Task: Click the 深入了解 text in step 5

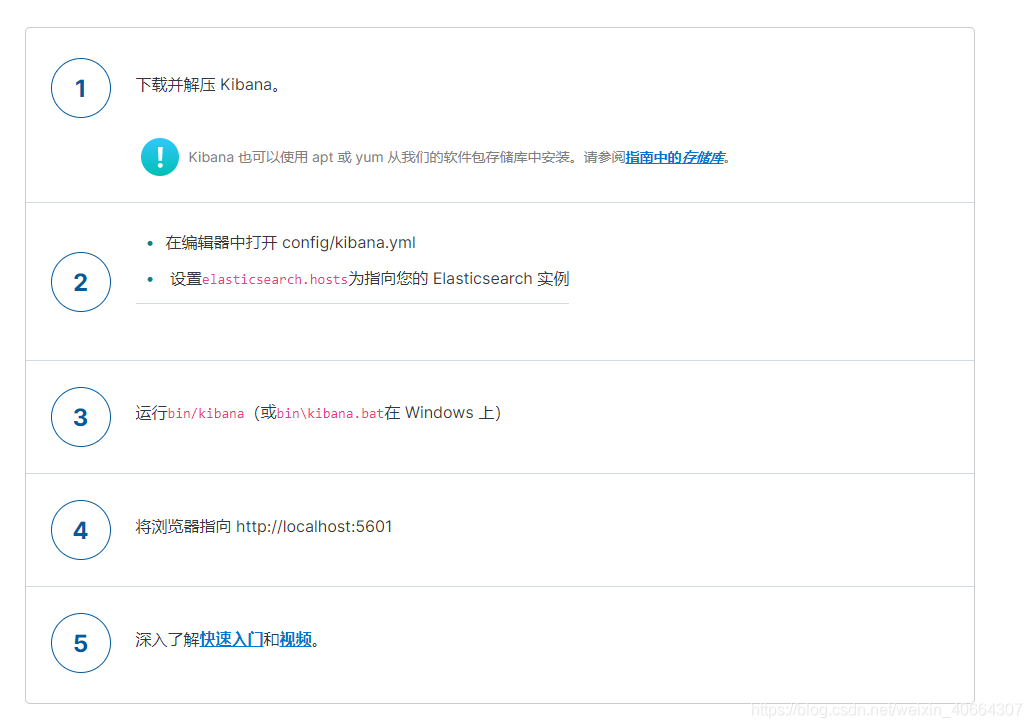Action: click(167, 639)
